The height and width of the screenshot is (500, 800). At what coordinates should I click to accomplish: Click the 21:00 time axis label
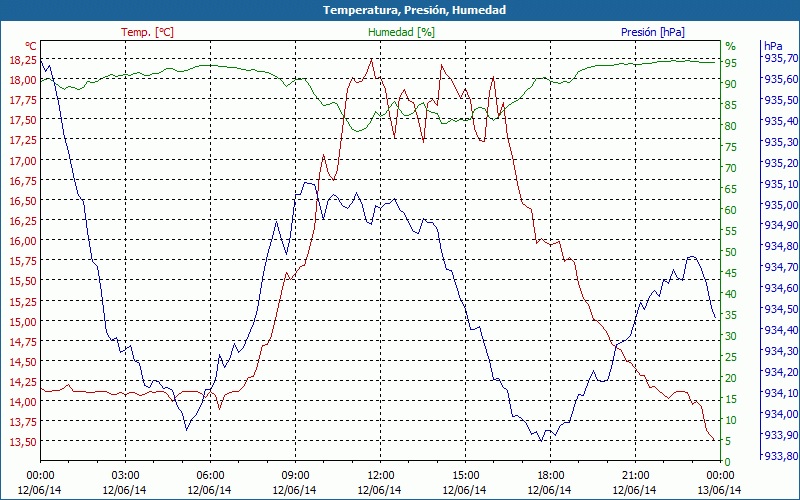click(635, 476)
